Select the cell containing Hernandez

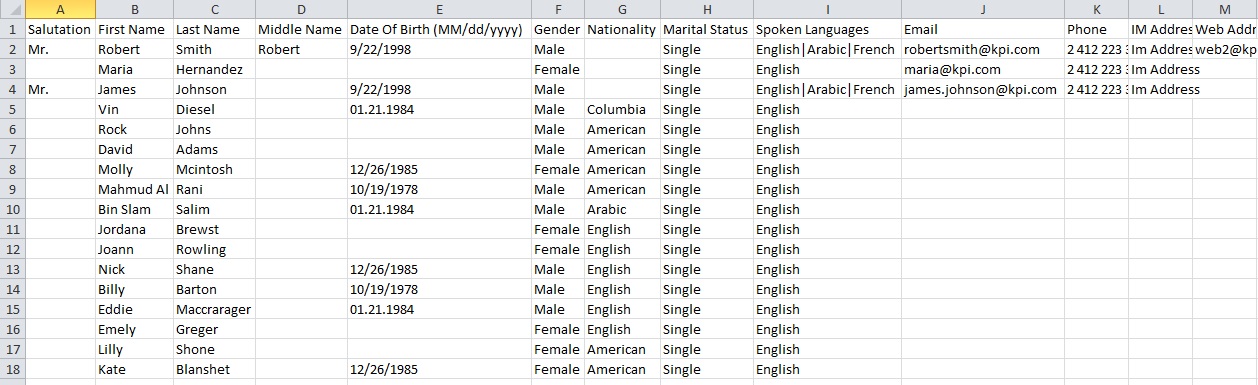(214, 69)
